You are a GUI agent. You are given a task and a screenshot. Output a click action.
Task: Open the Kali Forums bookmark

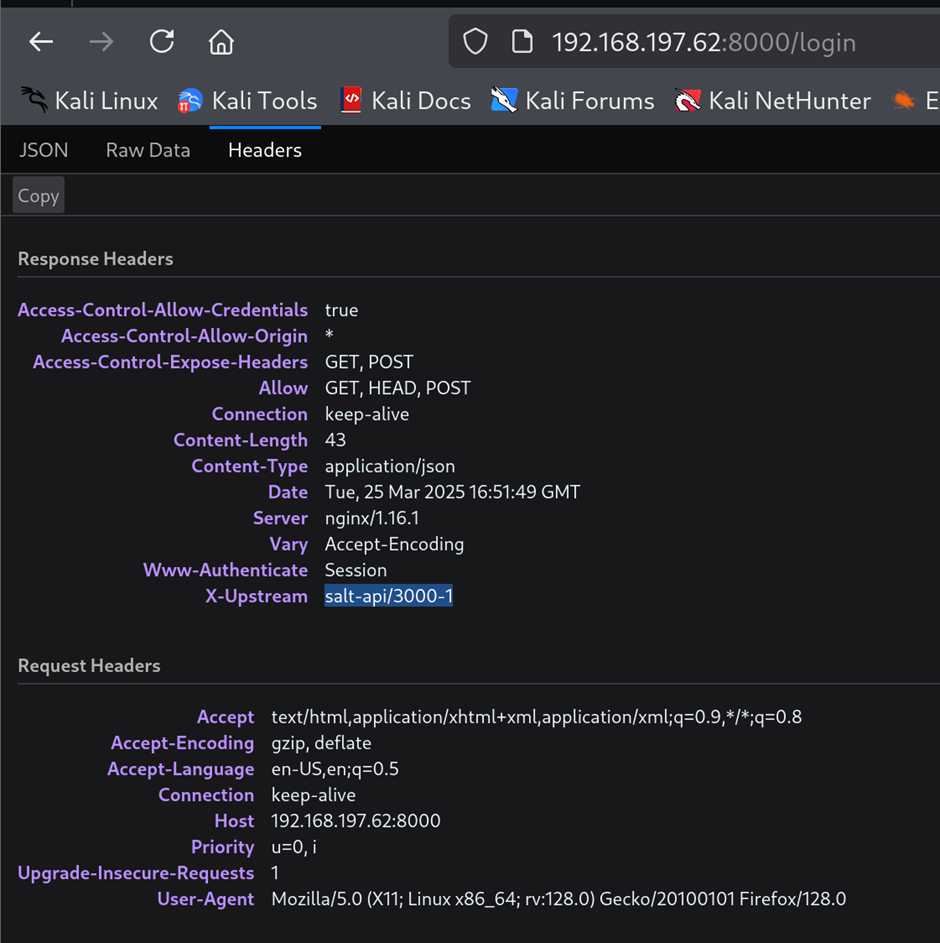point(572,101)
